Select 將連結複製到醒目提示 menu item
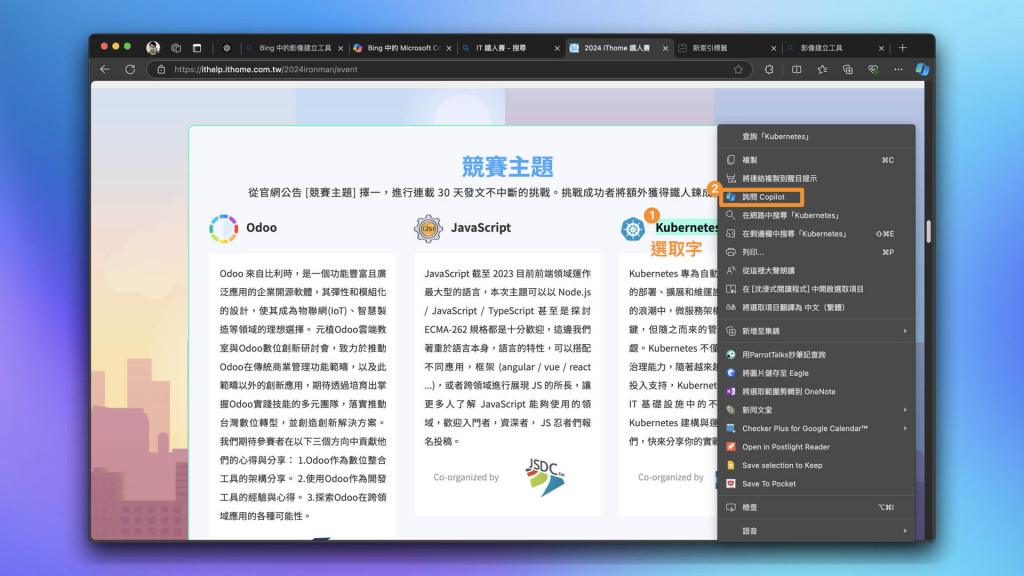This screenshot has width=1024, height=576. (x=816, y=178)
